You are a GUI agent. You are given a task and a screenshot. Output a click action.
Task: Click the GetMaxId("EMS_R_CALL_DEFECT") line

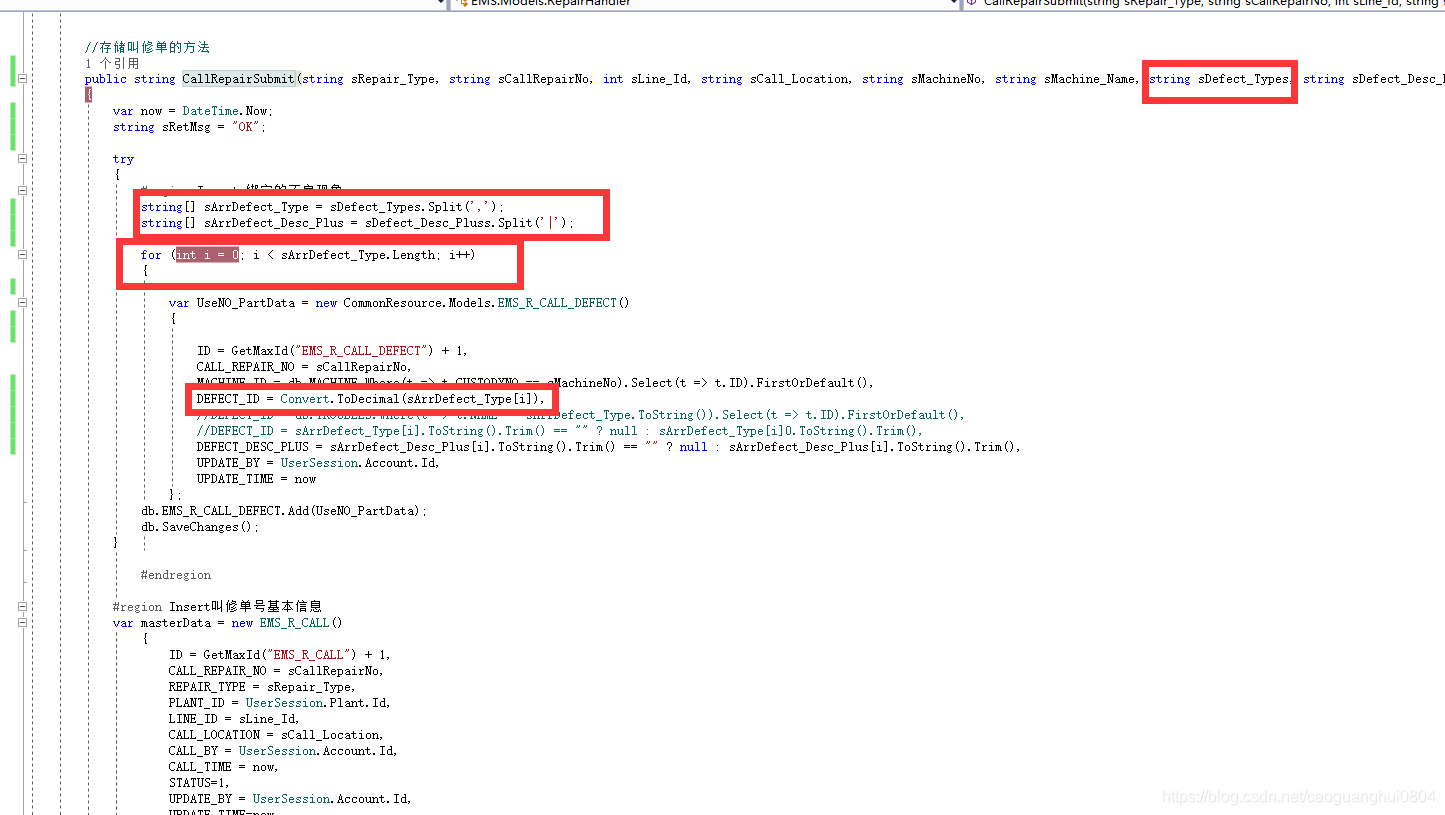[x=332, y=351]
